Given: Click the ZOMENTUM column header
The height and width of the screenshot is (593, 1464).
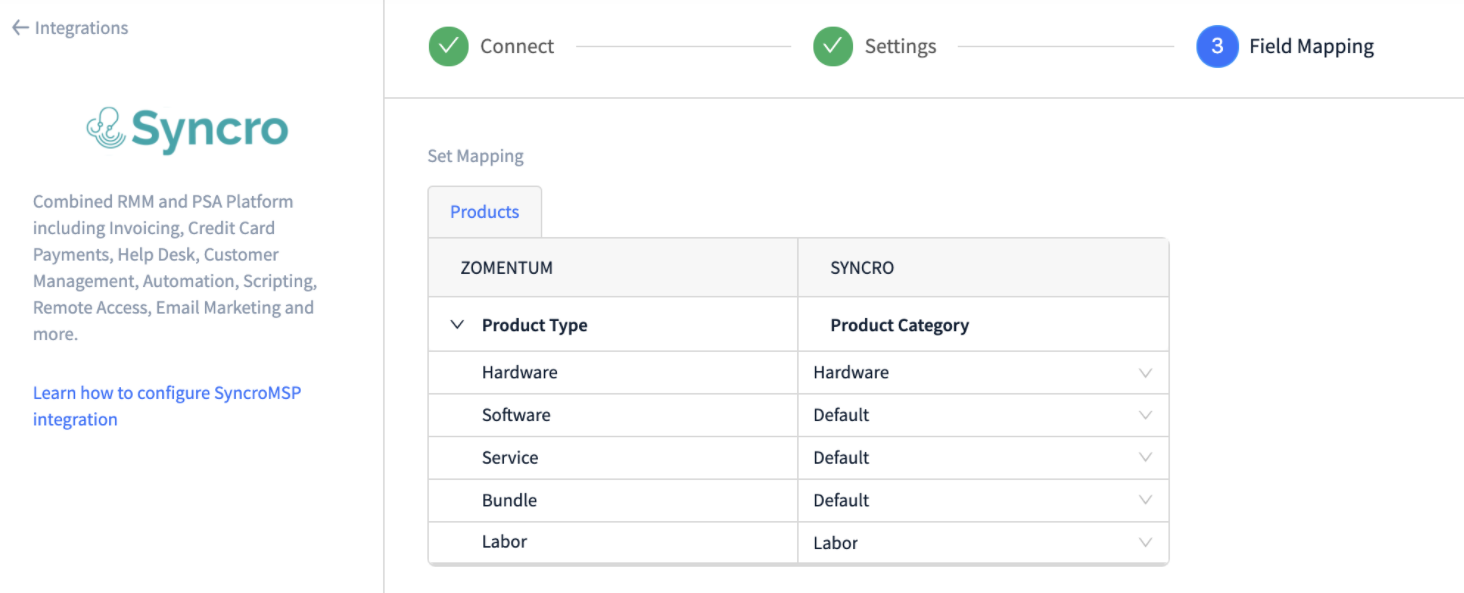Looking at the screenshot, I should (x=506, y=268).
